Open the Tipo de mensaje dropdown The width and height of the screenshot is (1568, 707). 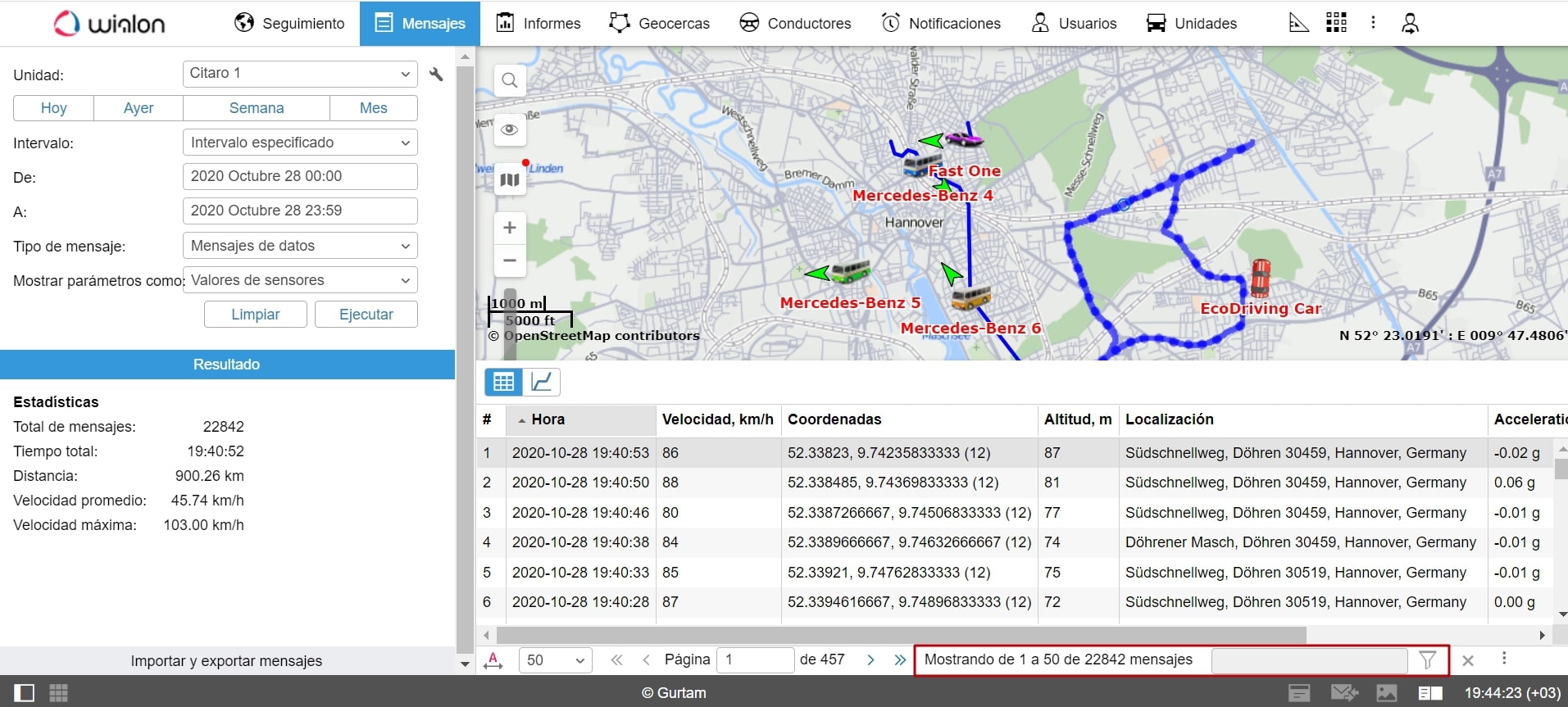300,246
